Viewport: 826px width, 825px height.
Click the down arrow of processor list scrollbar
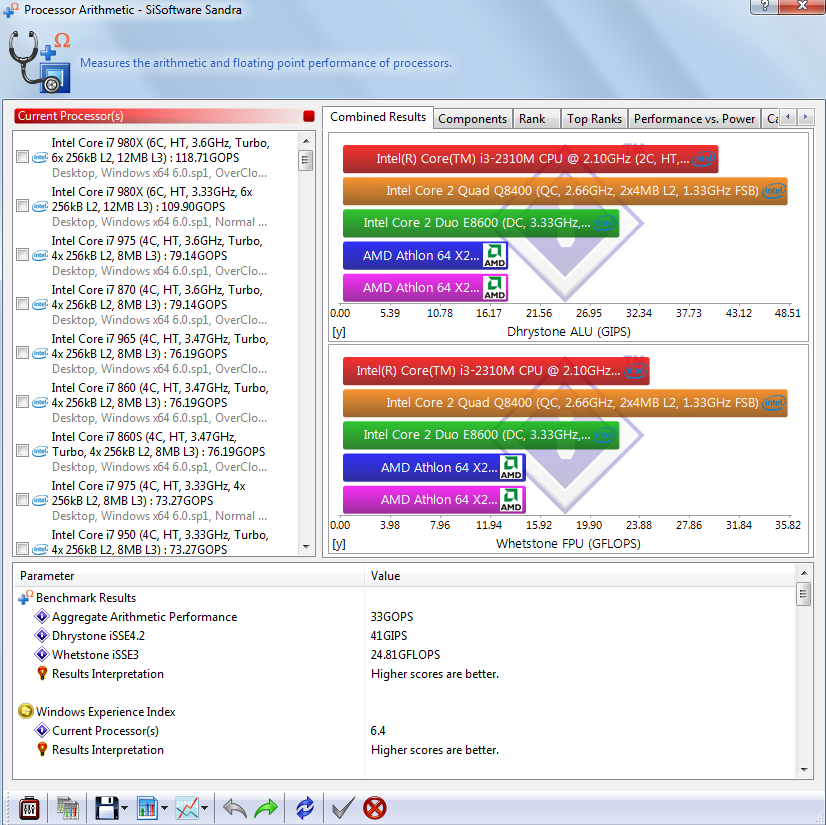point(306,547)
